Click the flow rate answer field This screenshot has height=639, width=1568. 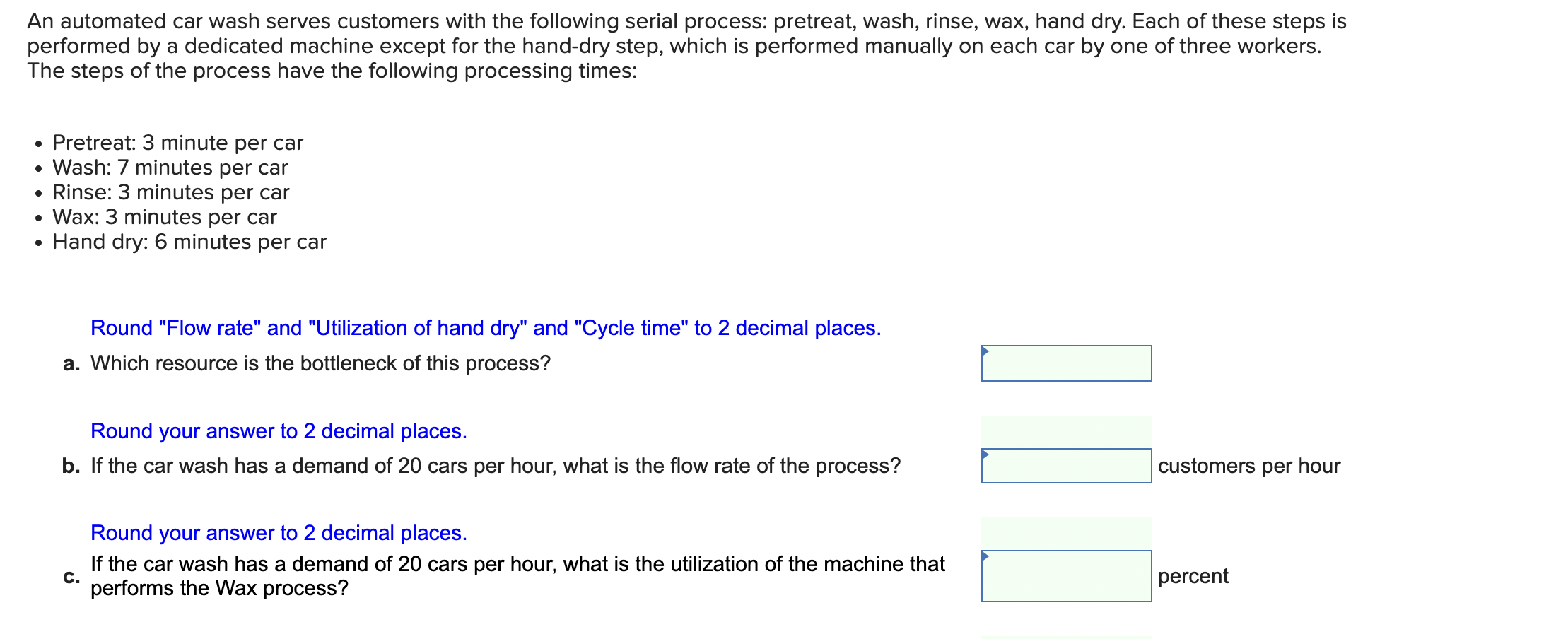[1066, 467]
